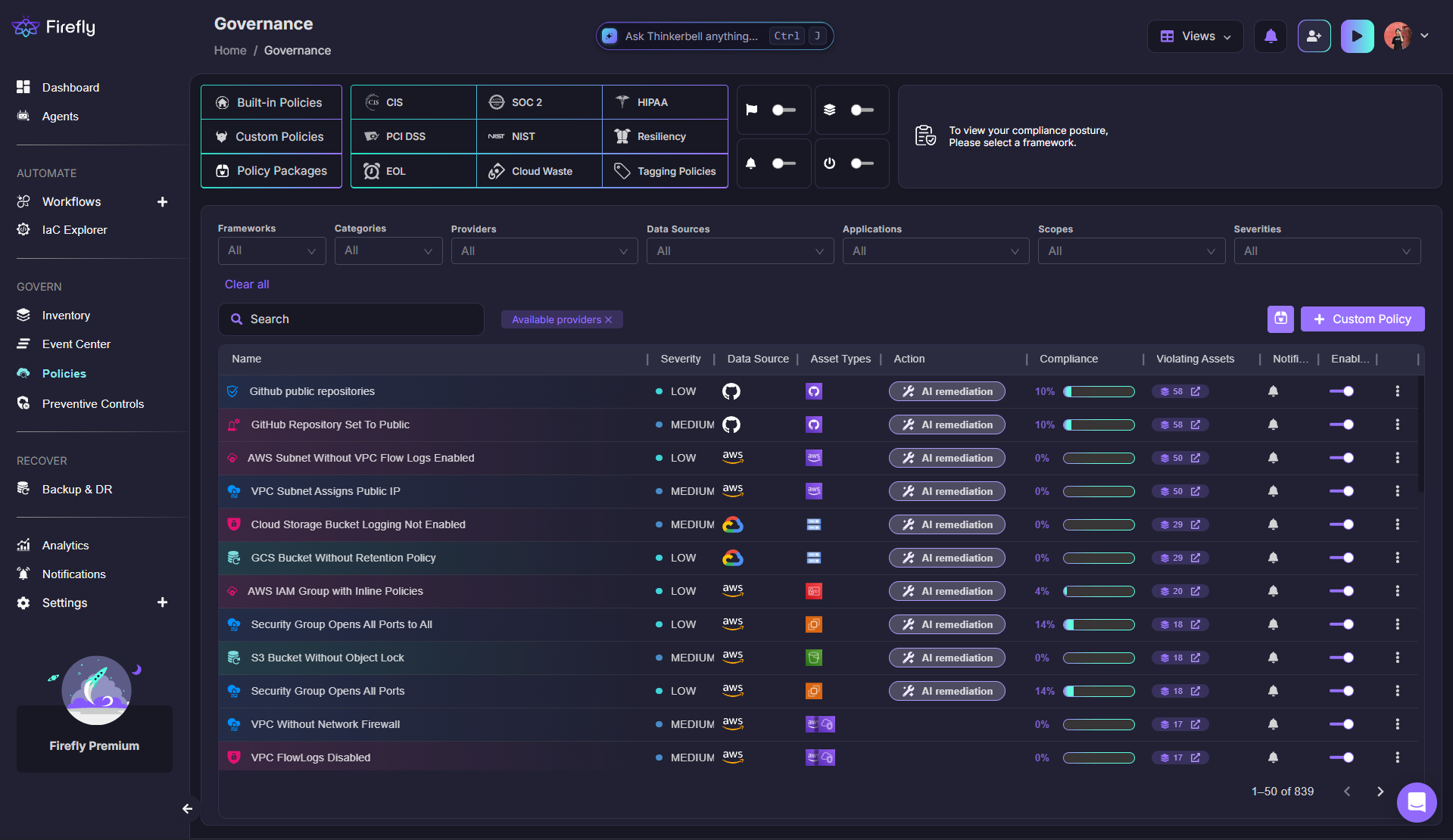The width and height of the screenshot is (1453, 840).
Task: Click notification bell for VPC Subnet Assigns Public IP
Action: [x=1273, y=491]
